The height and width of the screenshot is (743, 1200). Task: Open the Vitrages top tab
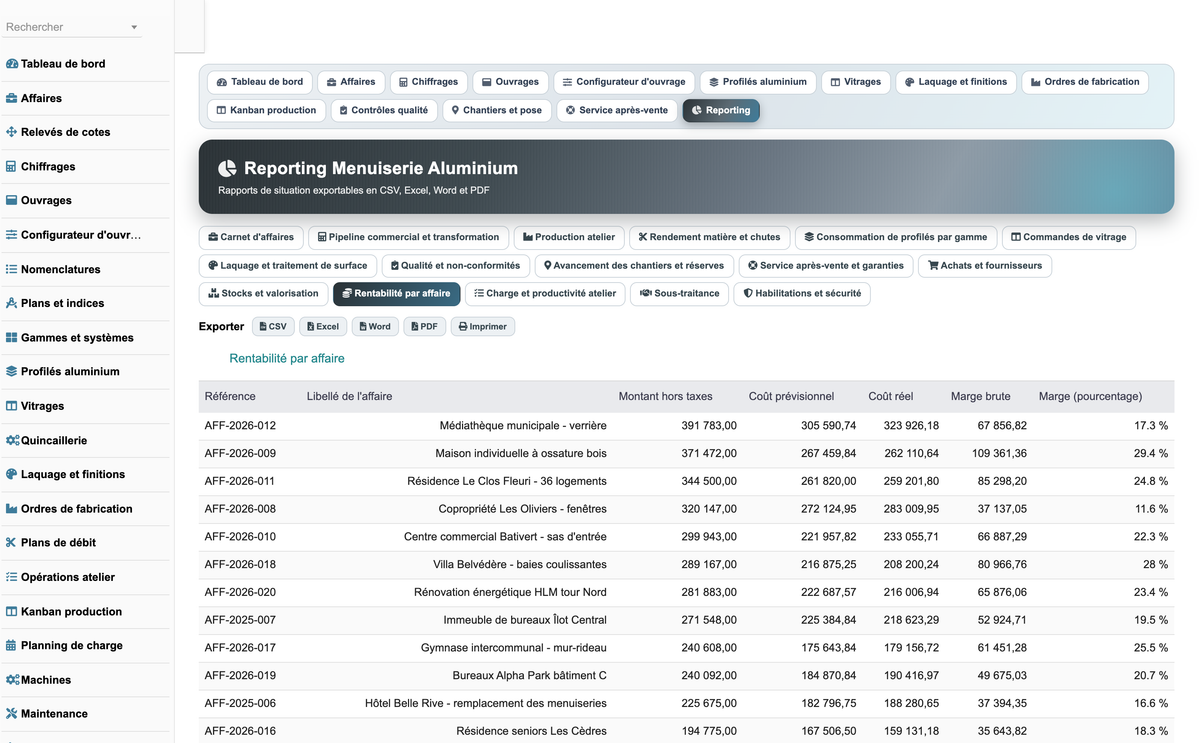[856, 82]
